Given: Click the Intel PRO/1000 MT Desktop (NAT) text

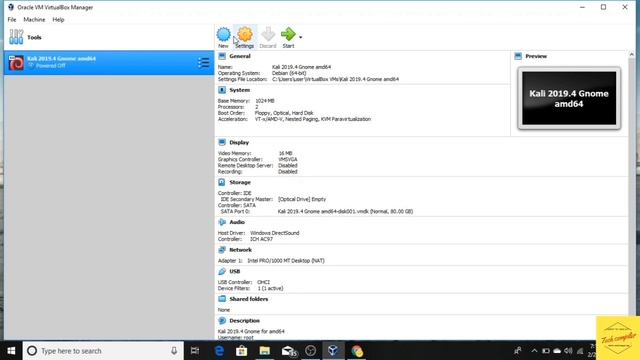Looking at the screenshot, I should (286, 260).
